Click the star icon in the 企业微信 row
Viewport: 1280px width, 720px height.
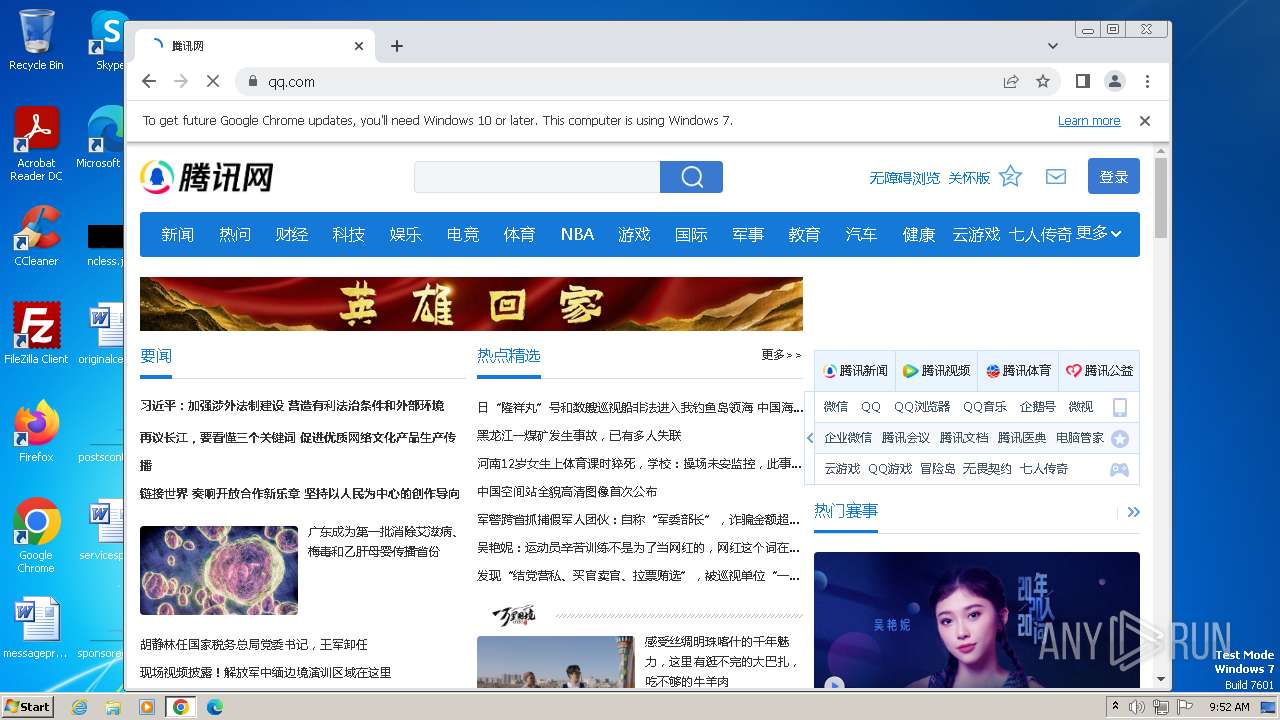click(x=1120, y=438)
